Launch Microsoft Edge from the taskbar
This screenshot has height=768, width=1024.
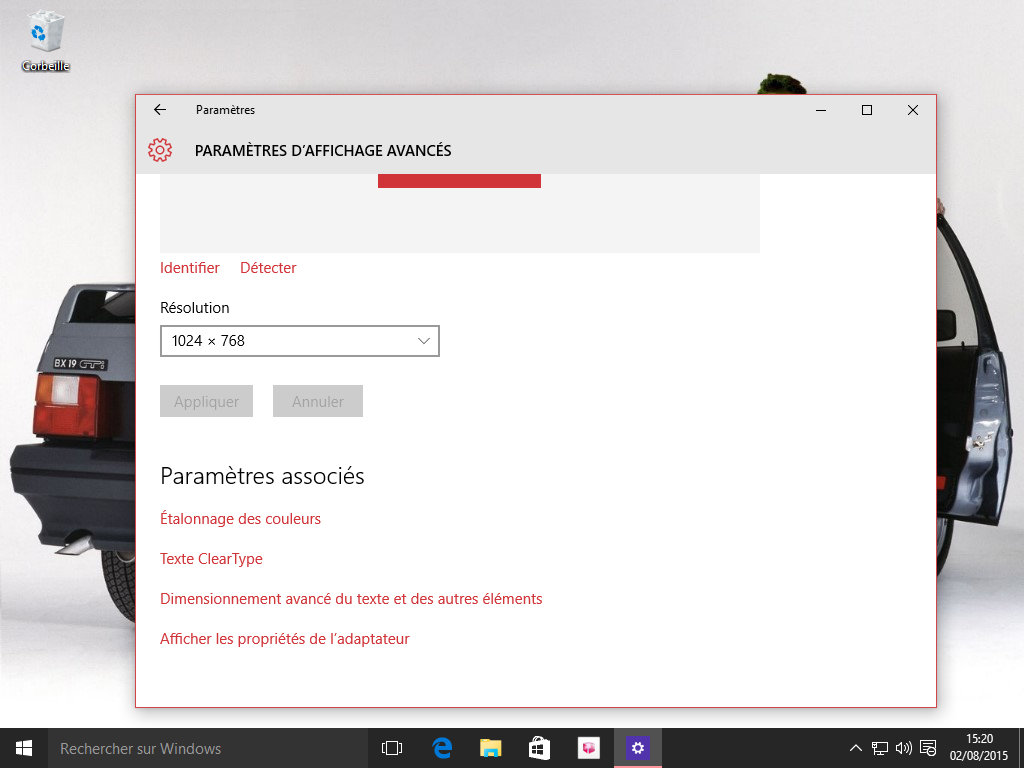pos(442,748)
